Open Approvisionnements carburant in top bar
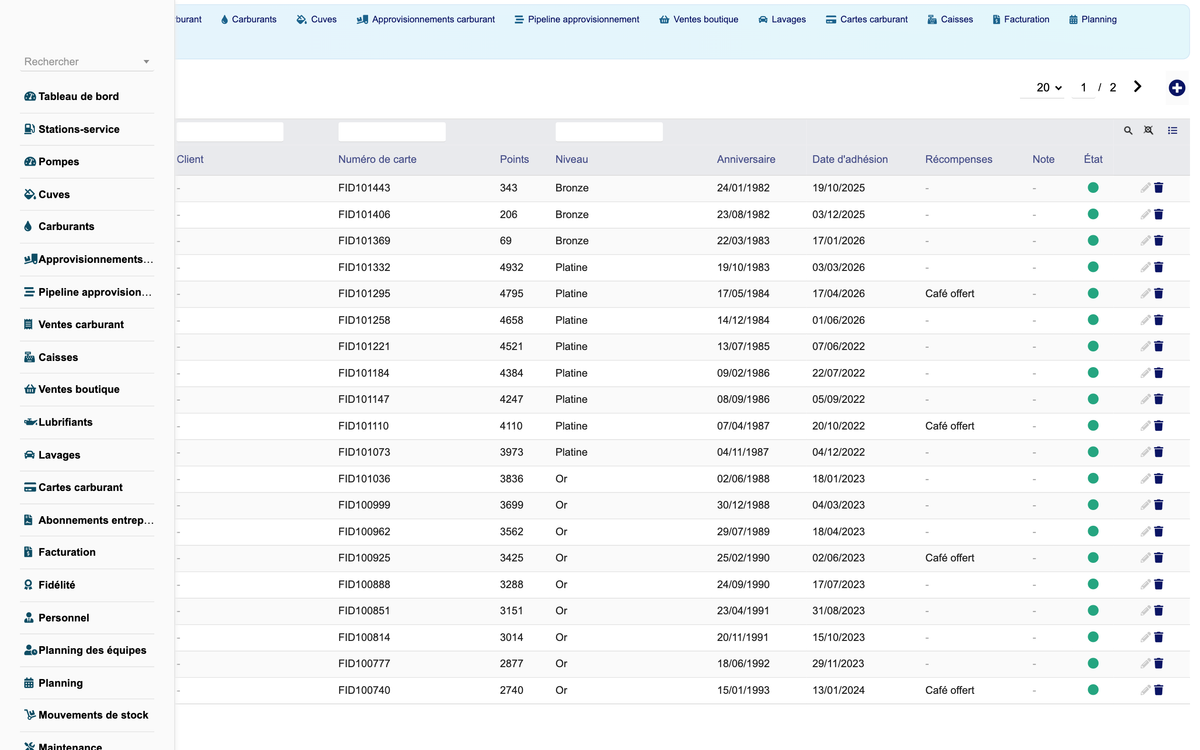Image resolution: width=1200 pixels, height=750 pixels. [426, 19]
